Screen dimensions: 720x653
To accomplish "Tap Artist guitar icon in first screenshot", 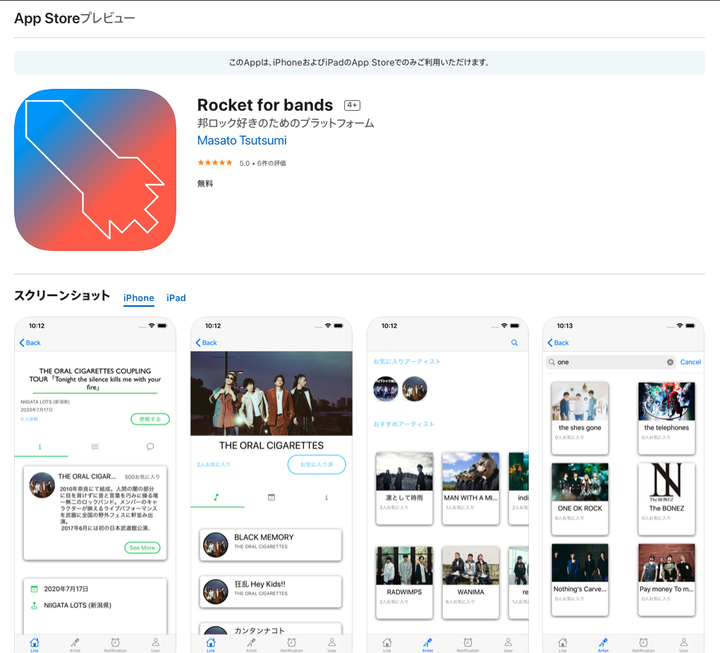I will click(x=75, y=644).
